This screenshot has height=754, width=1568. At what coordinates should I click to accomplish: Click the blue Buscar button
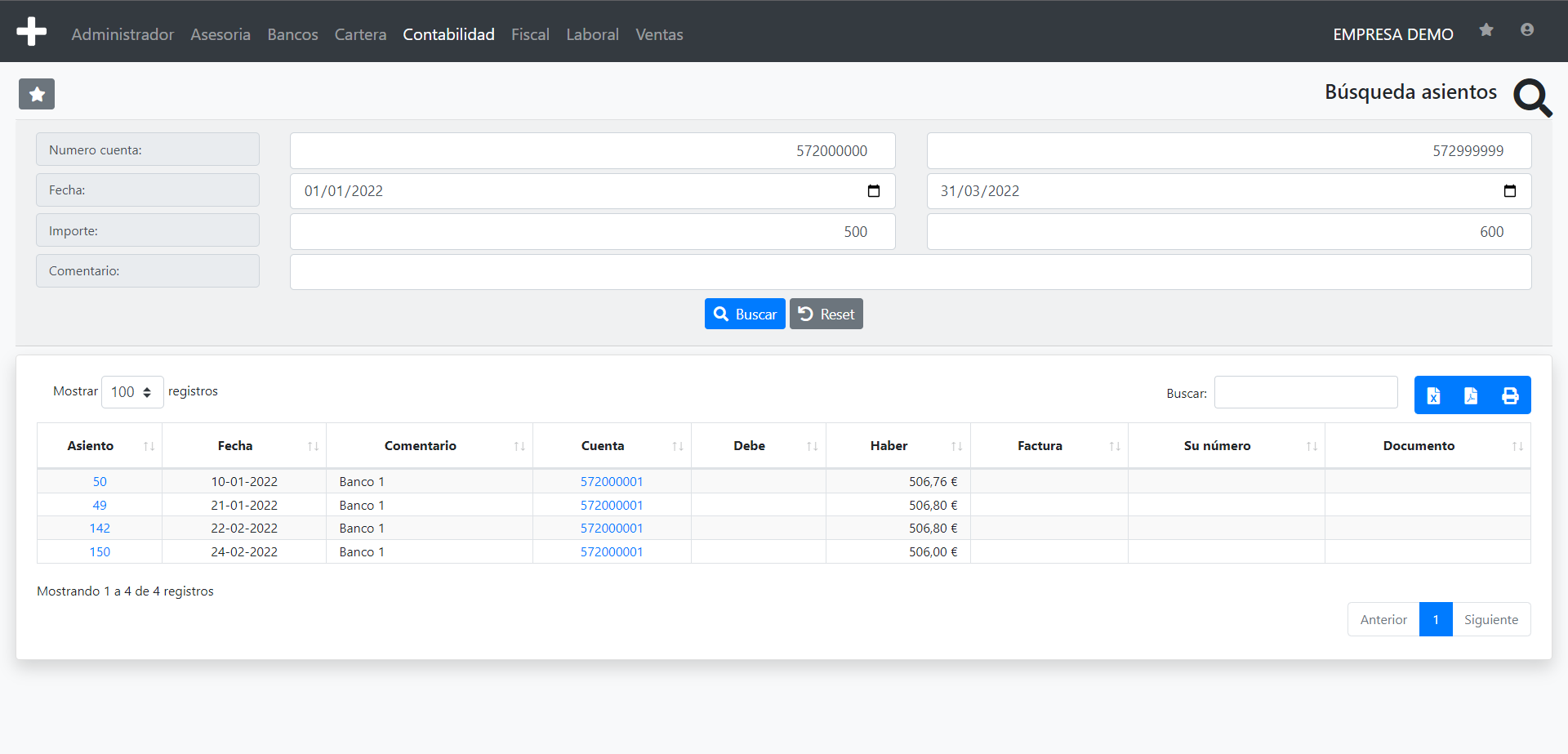745,314
